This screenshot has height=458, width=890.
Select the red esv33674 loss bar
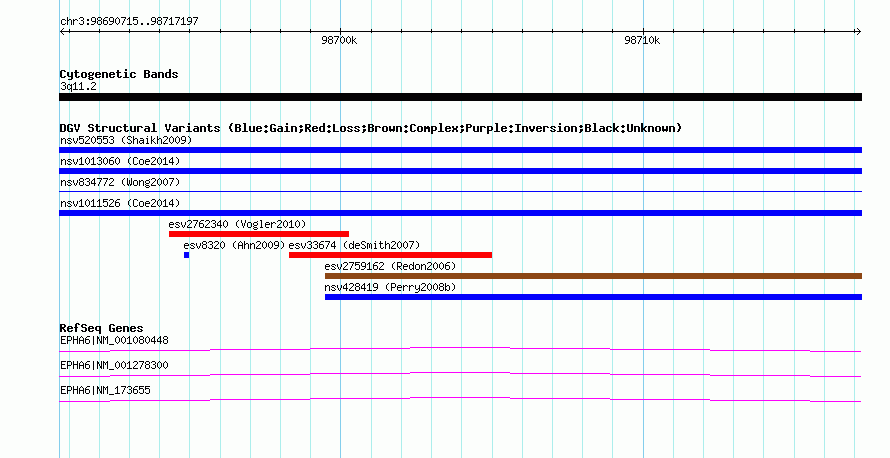point(391,255)
